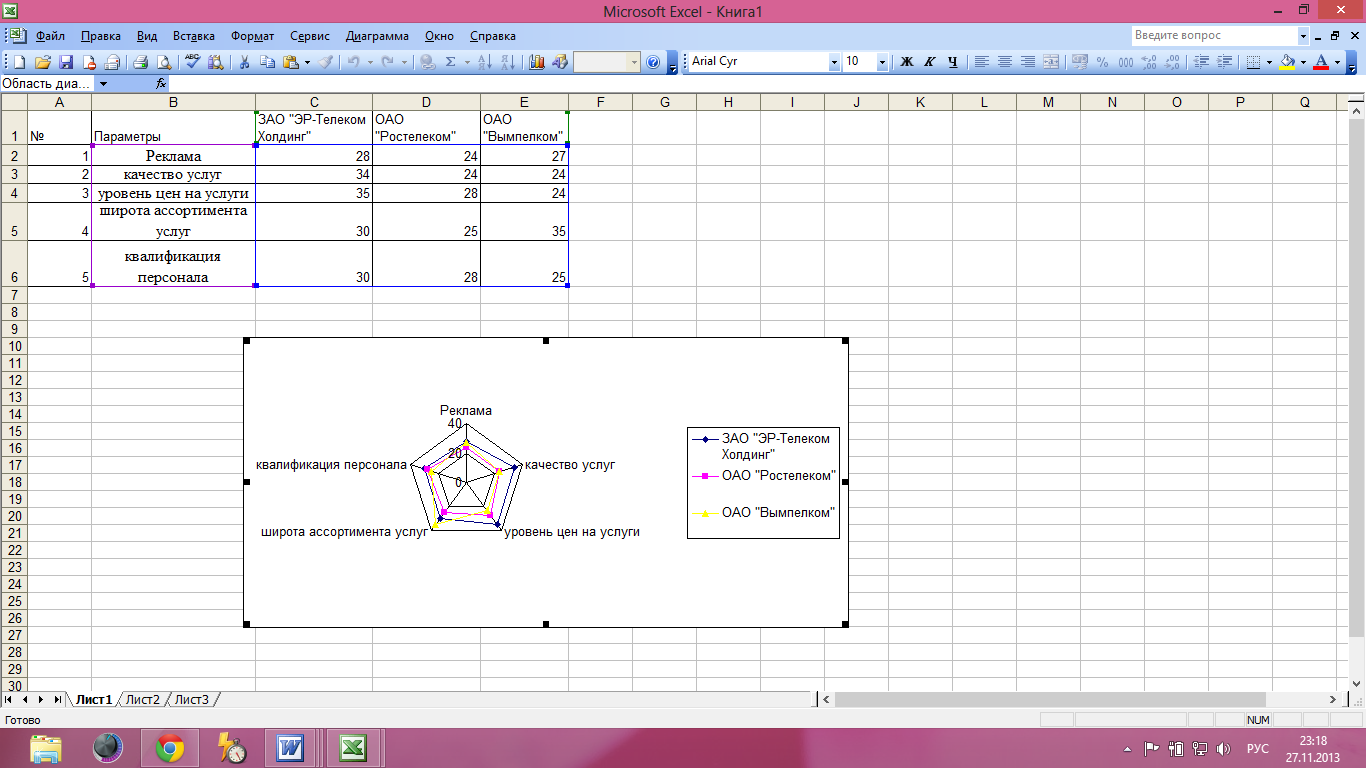Open Print Preview from the toolbar
This screenshot has height=768, width=1366.
pyautogui.click(x=163, y=62)
